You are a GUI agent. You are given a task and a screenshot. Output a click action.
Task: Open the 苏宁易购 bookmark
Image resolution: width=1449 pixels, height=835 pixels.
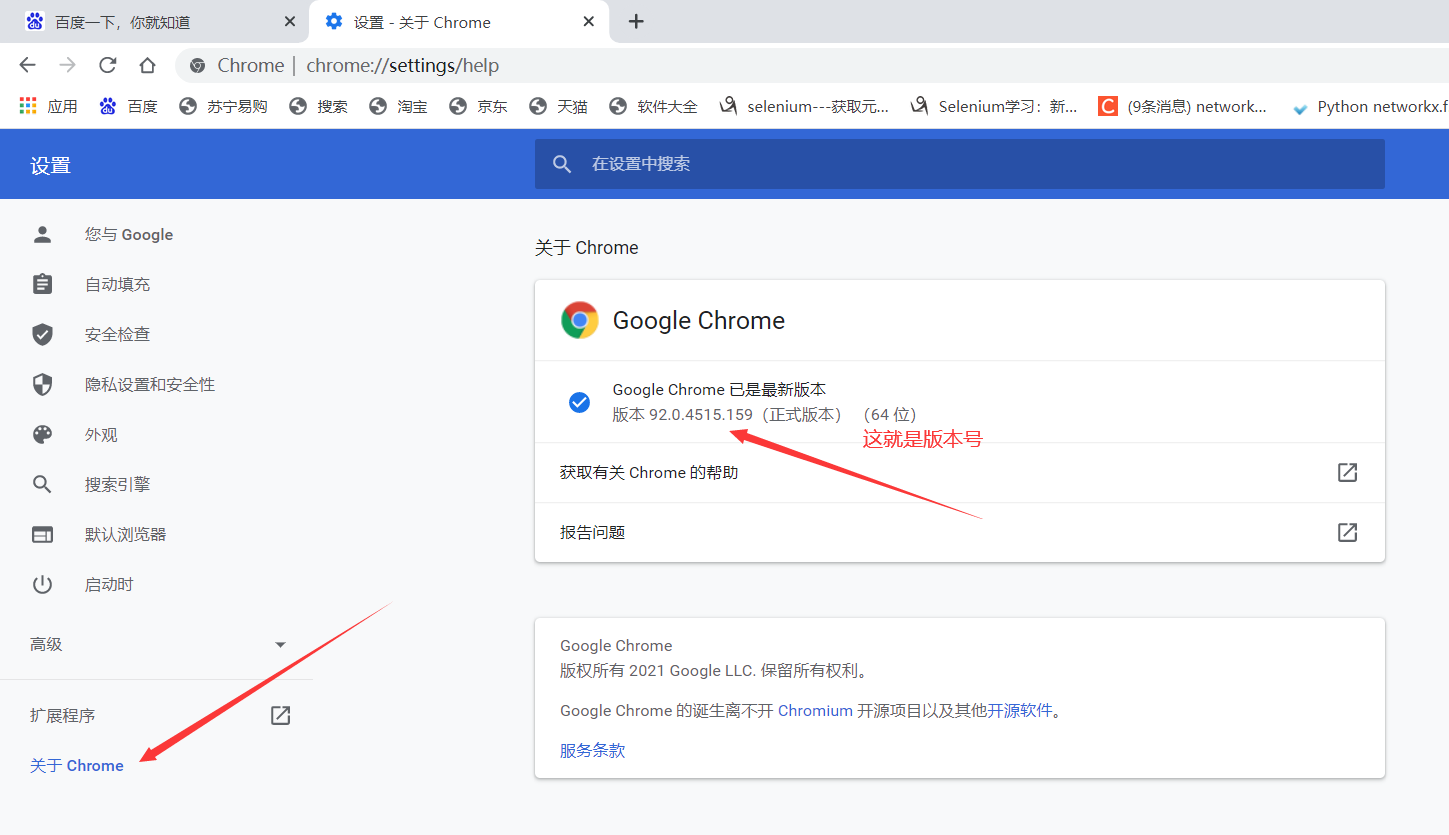pos(223,106)
